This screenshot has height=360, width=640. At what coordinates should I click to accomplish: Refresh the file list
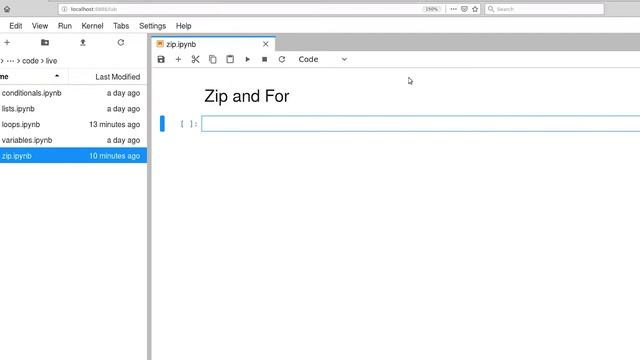point(121,42)
